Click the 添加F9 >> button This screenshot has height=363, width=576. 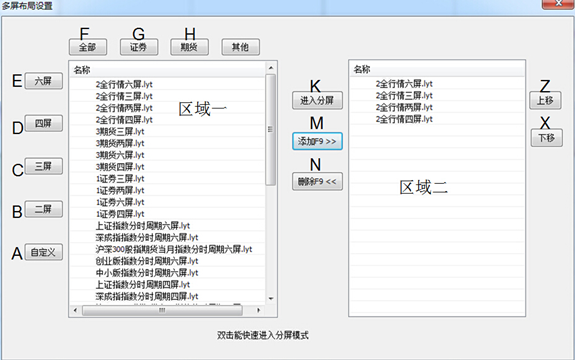[x=317, y=141]
